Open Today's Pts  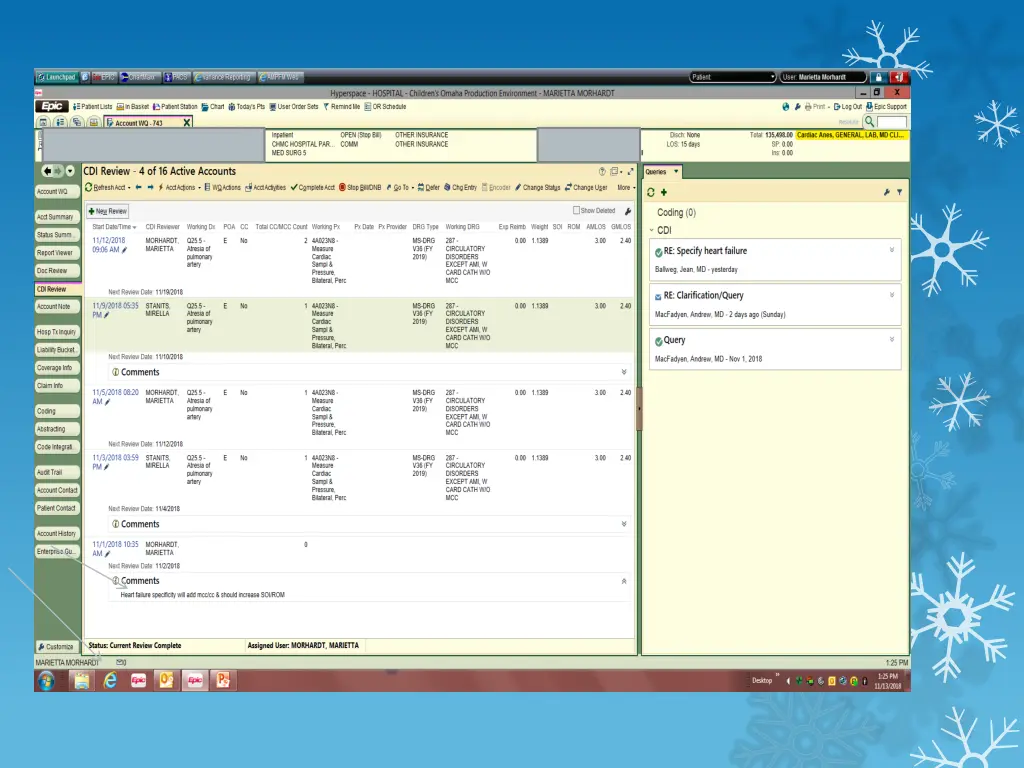[x=247, y=106]
